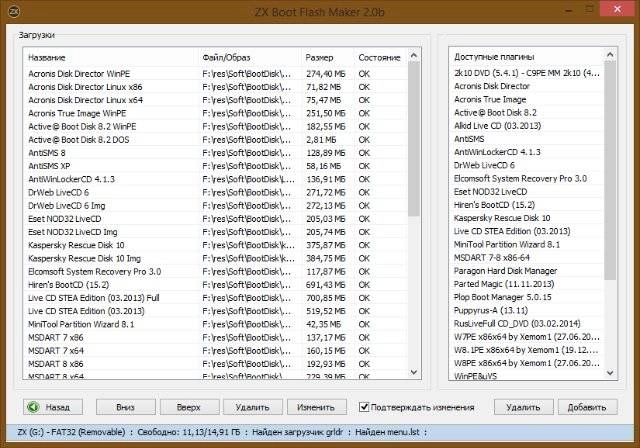Click the Добавить button

[x=587, y=407]
